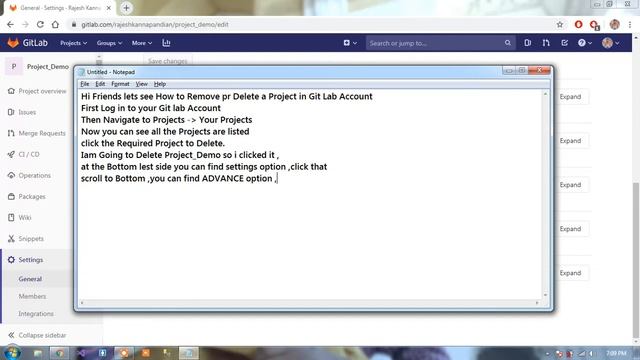This screenshot has height=360, width=640.
Task: Open Notepad Edit menu
Action: click(100, 84)
